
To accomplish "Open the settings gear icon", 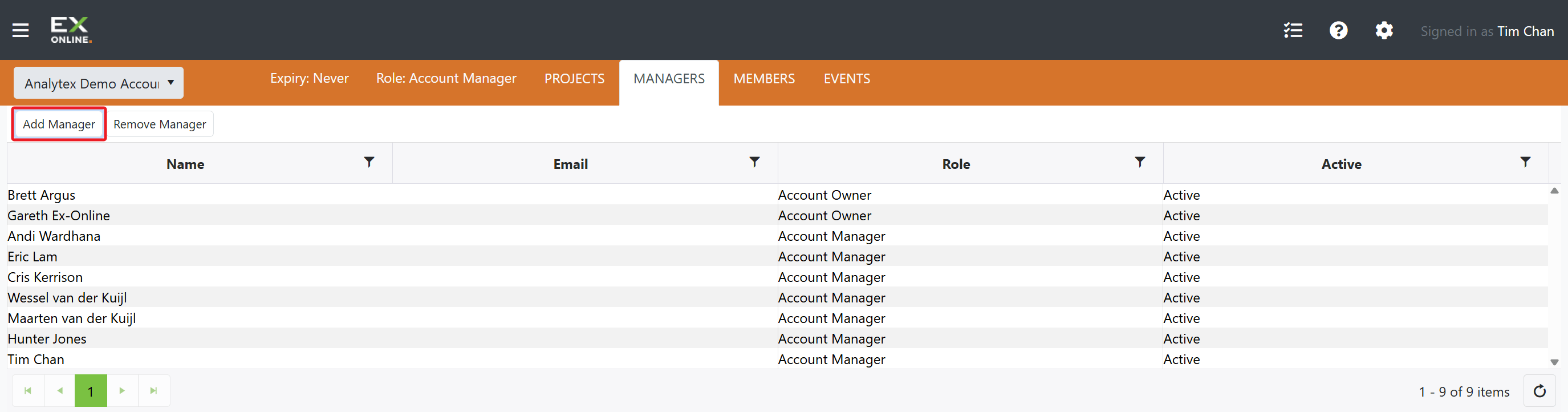I will (1384, 30).
